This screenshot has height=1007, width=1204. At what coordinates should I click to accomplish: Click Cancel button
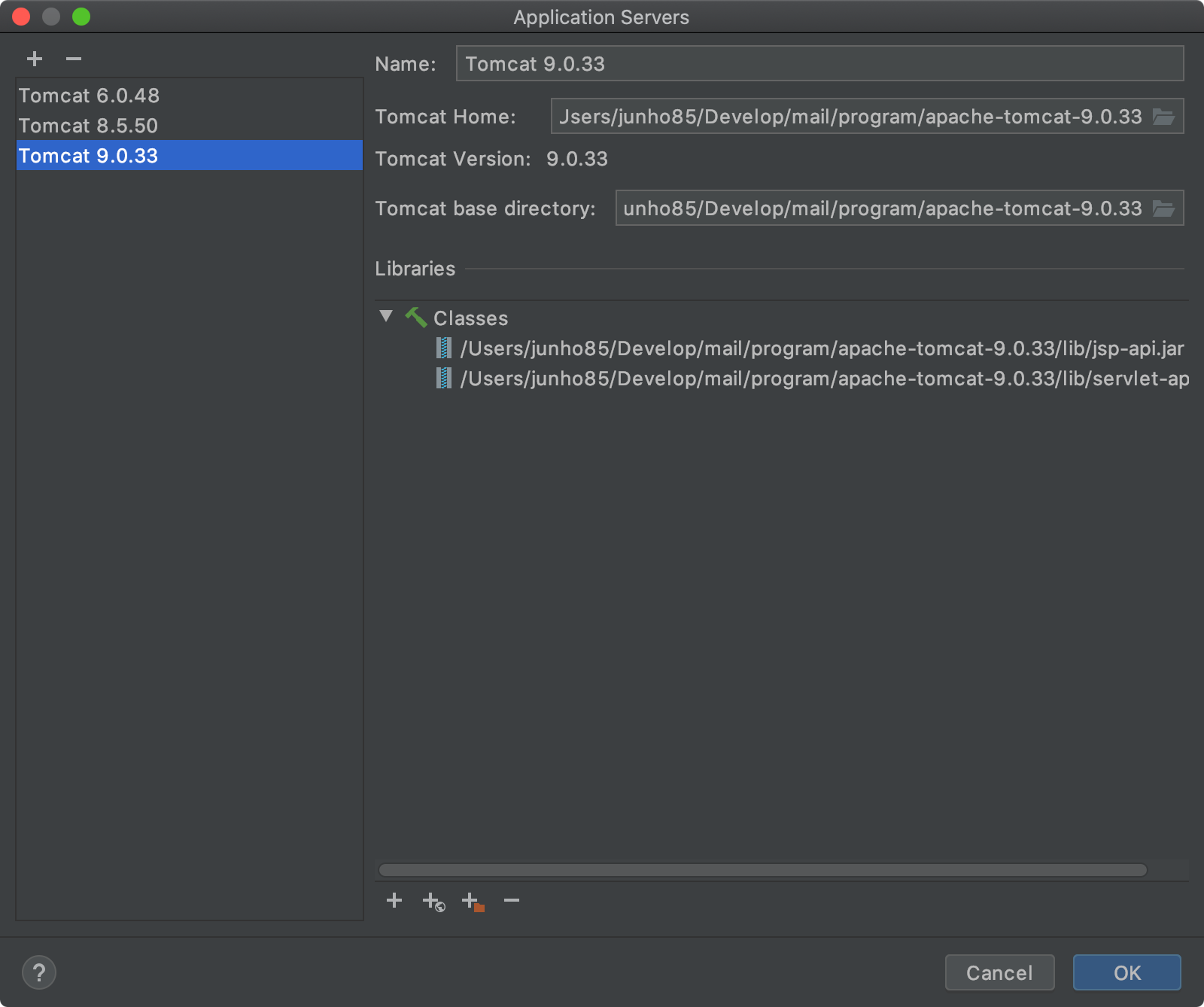click(x=999, y=972)
